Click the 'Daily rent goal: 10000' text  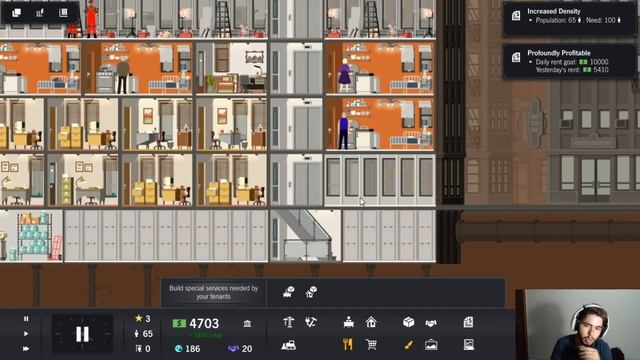569,62
